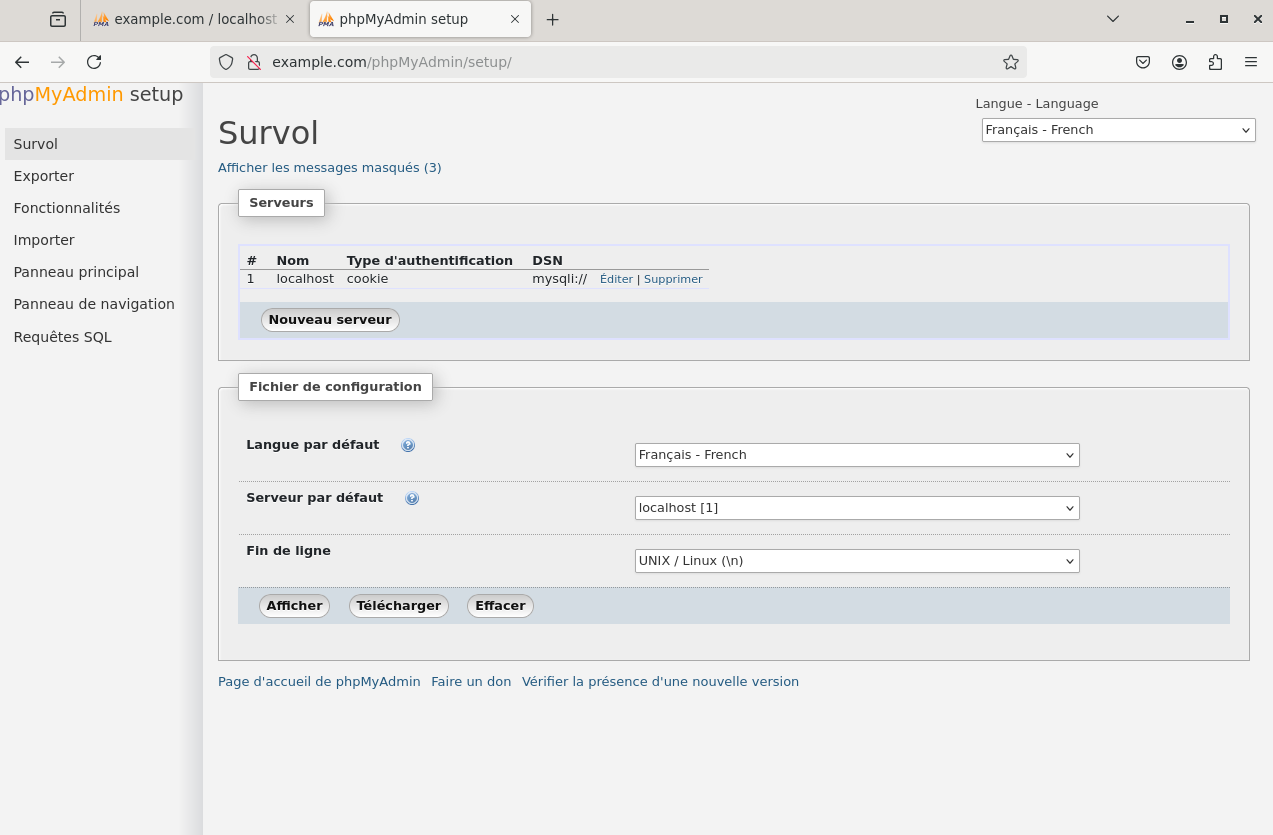Click the 'DSN' column header
The height and width of the screenshot is (835, 1273).
click(547, 261)
